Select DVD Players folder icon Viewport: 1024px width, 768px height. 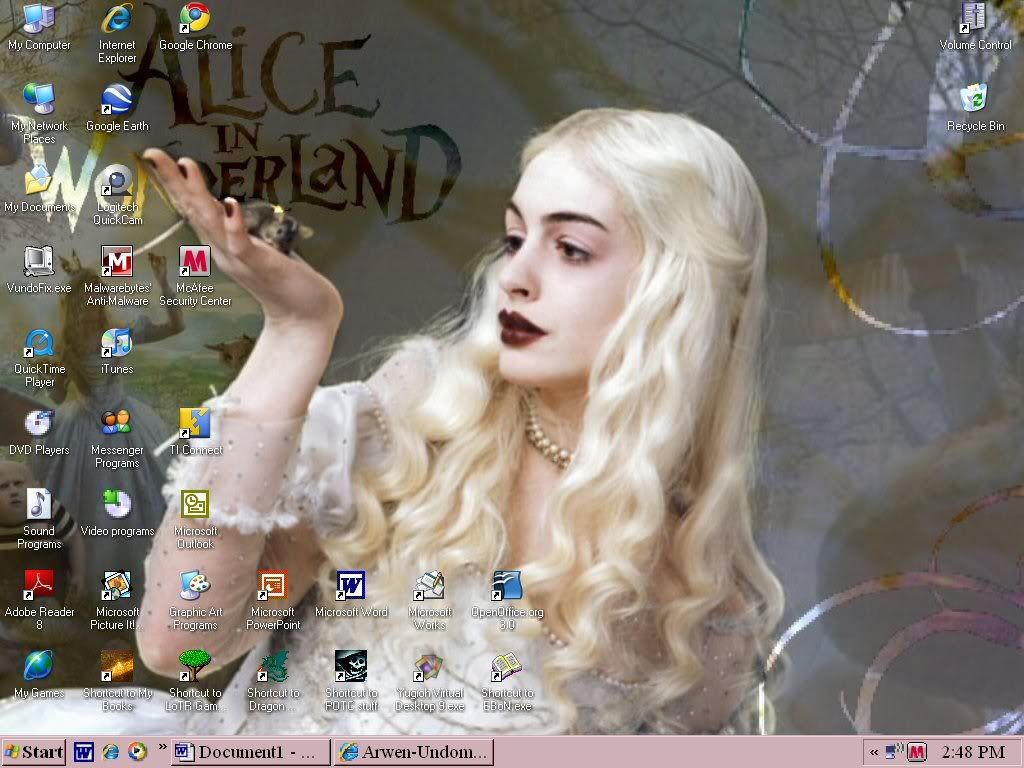click(x=39, y=433)
